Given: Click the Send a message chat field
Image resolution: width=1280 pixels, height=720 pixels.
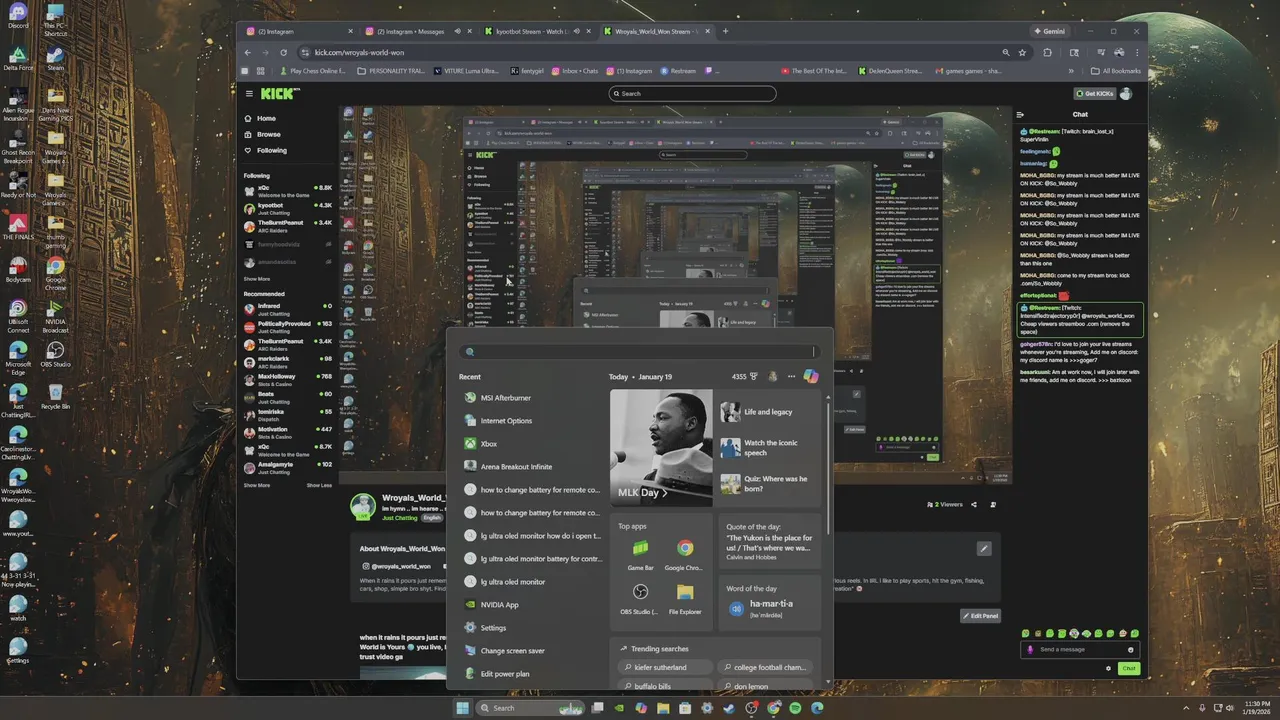Looking at the screenshot, I should point(1080,649).
